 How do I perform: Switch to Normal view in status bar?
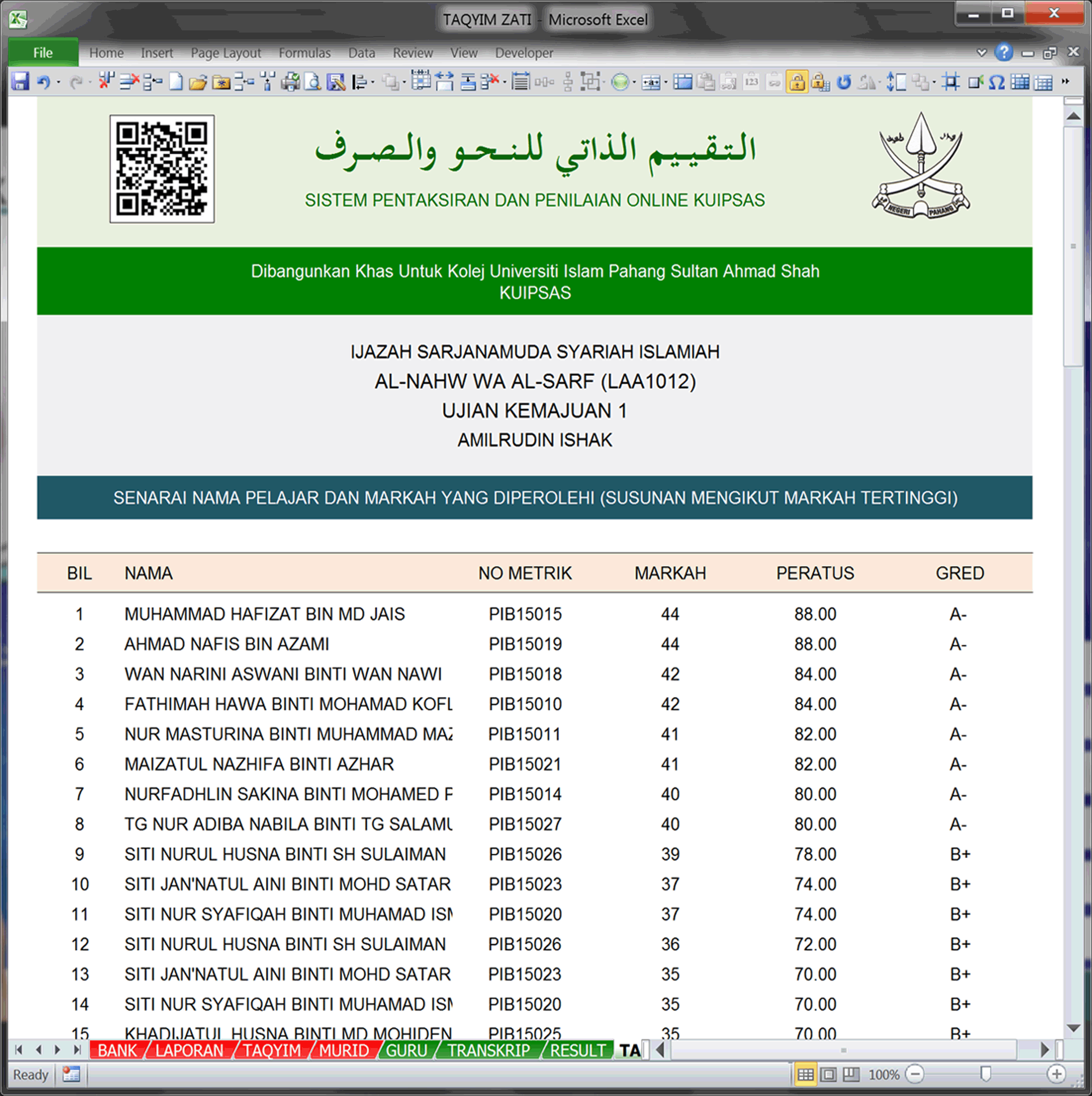[x=805, y=1074]
